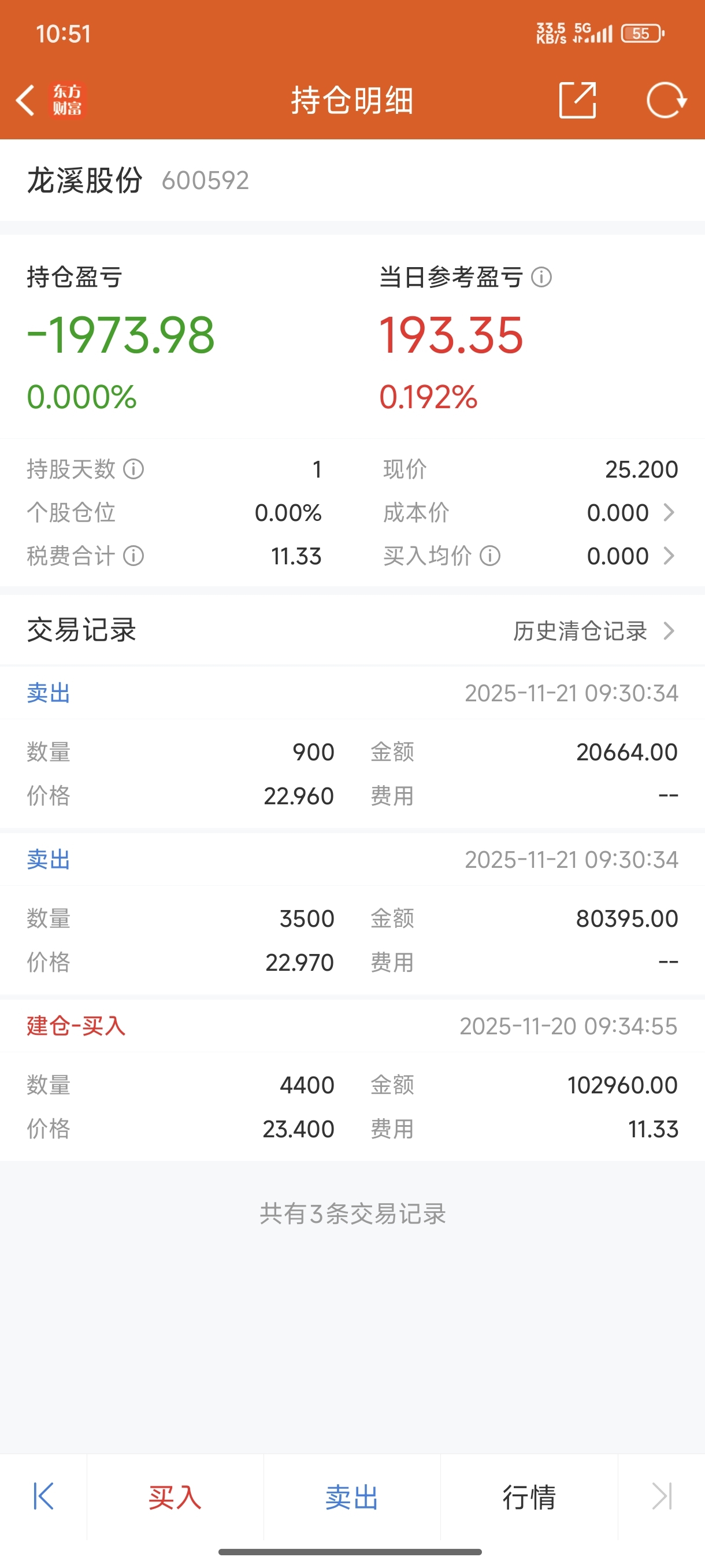Expand 成本价 detail chevron
Image resolution: width=705 pixels, height=1568 pixels.
point(669,512)
